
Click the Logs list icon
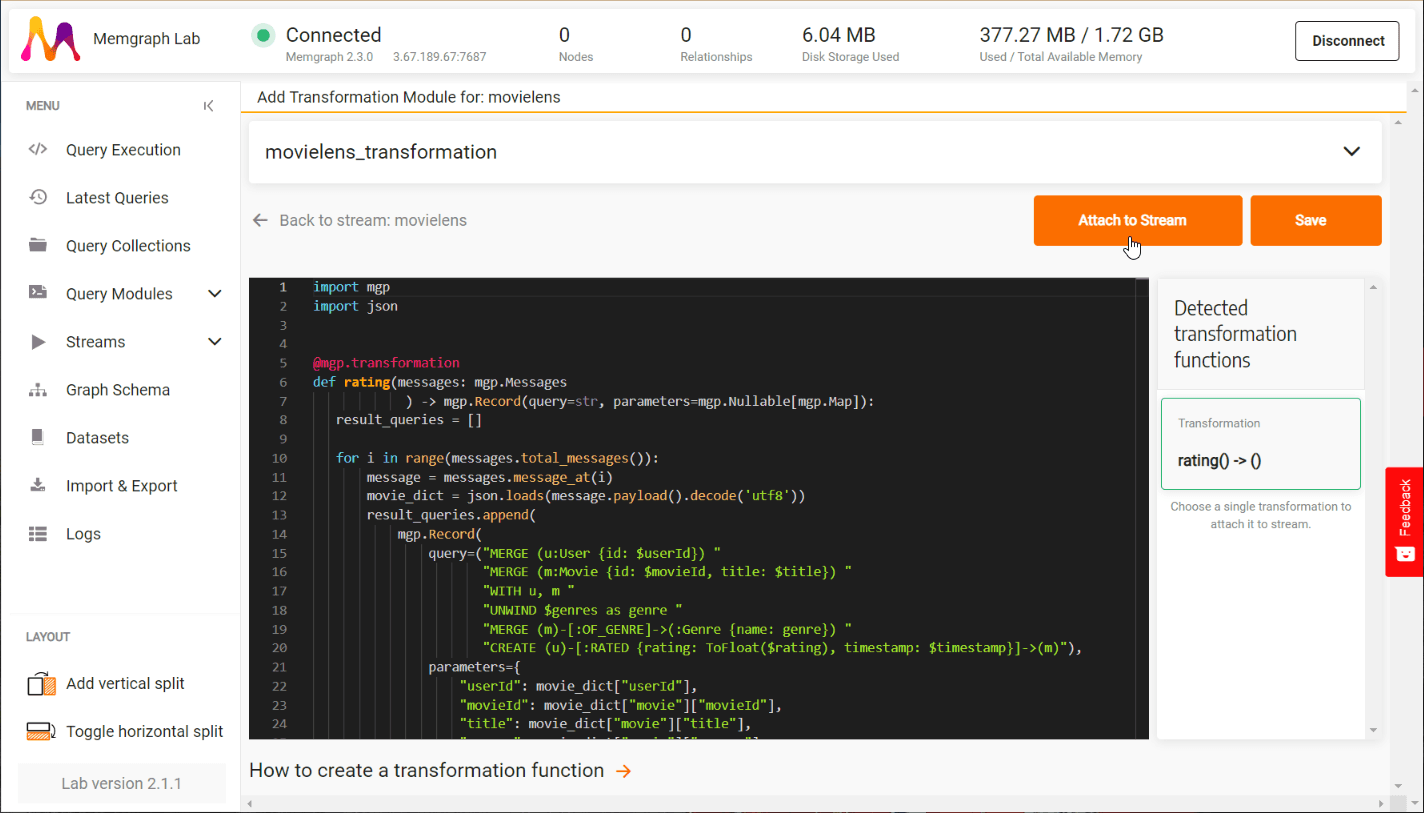tap(38, 534)
